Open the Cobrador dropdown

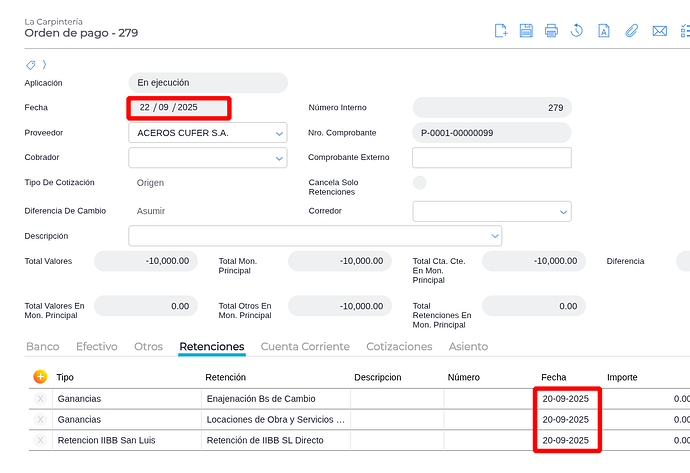(279, 158)
